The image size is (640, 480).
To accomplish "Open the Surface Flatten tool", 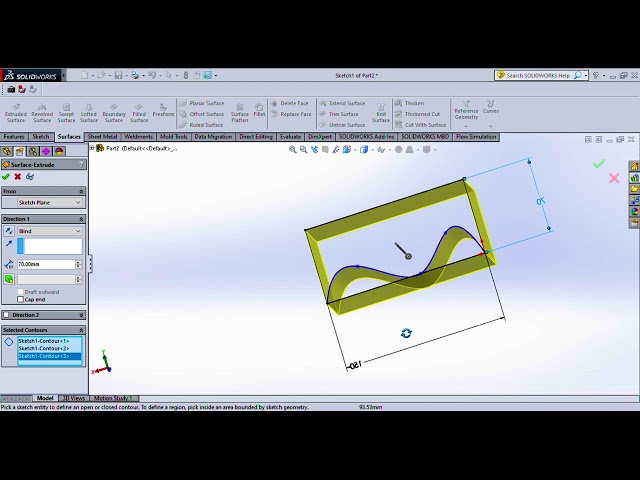I will tap(240, 113).
